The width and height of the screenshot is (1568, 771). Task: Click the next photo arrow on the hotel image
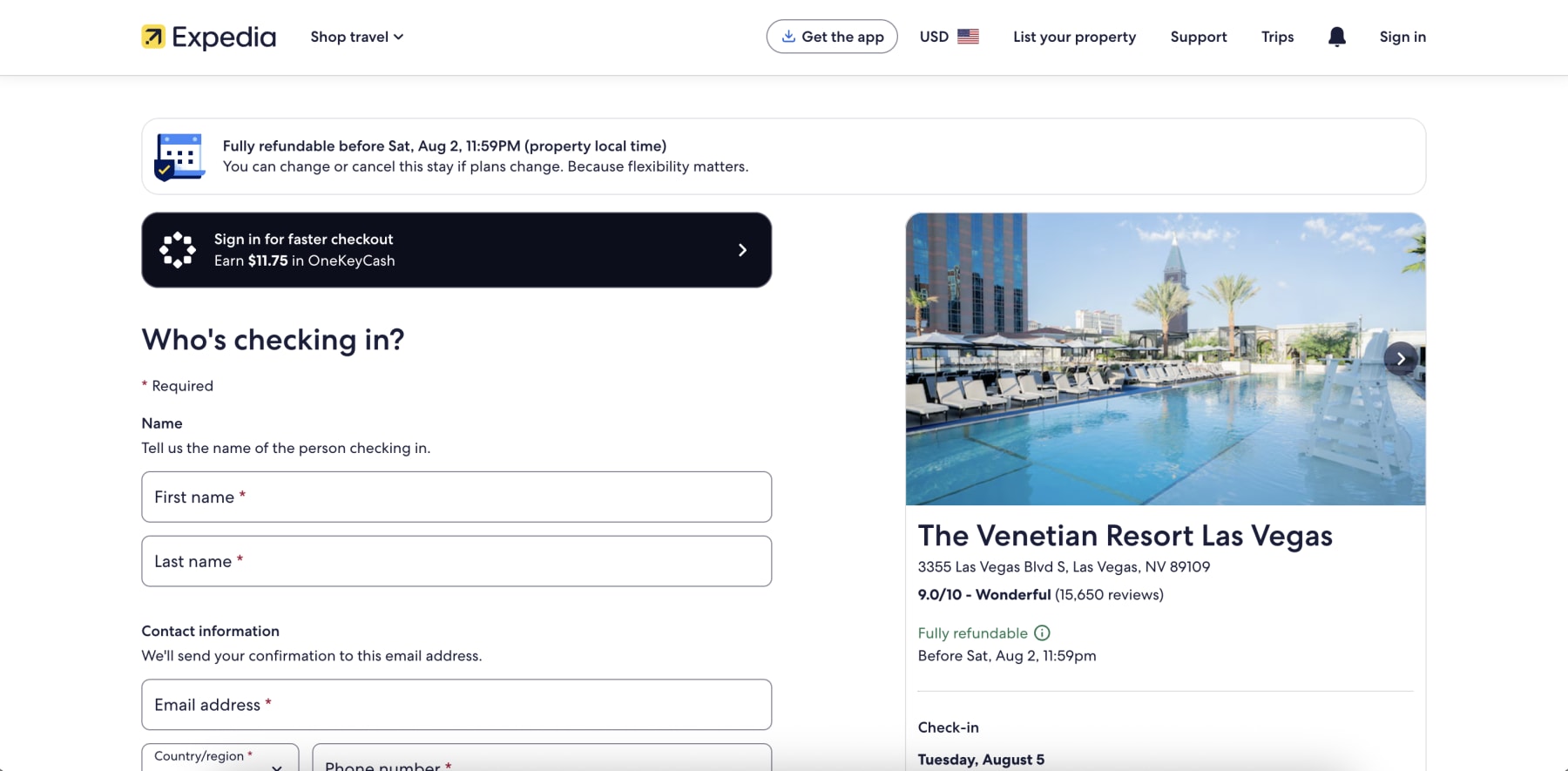pos(1400,358)
